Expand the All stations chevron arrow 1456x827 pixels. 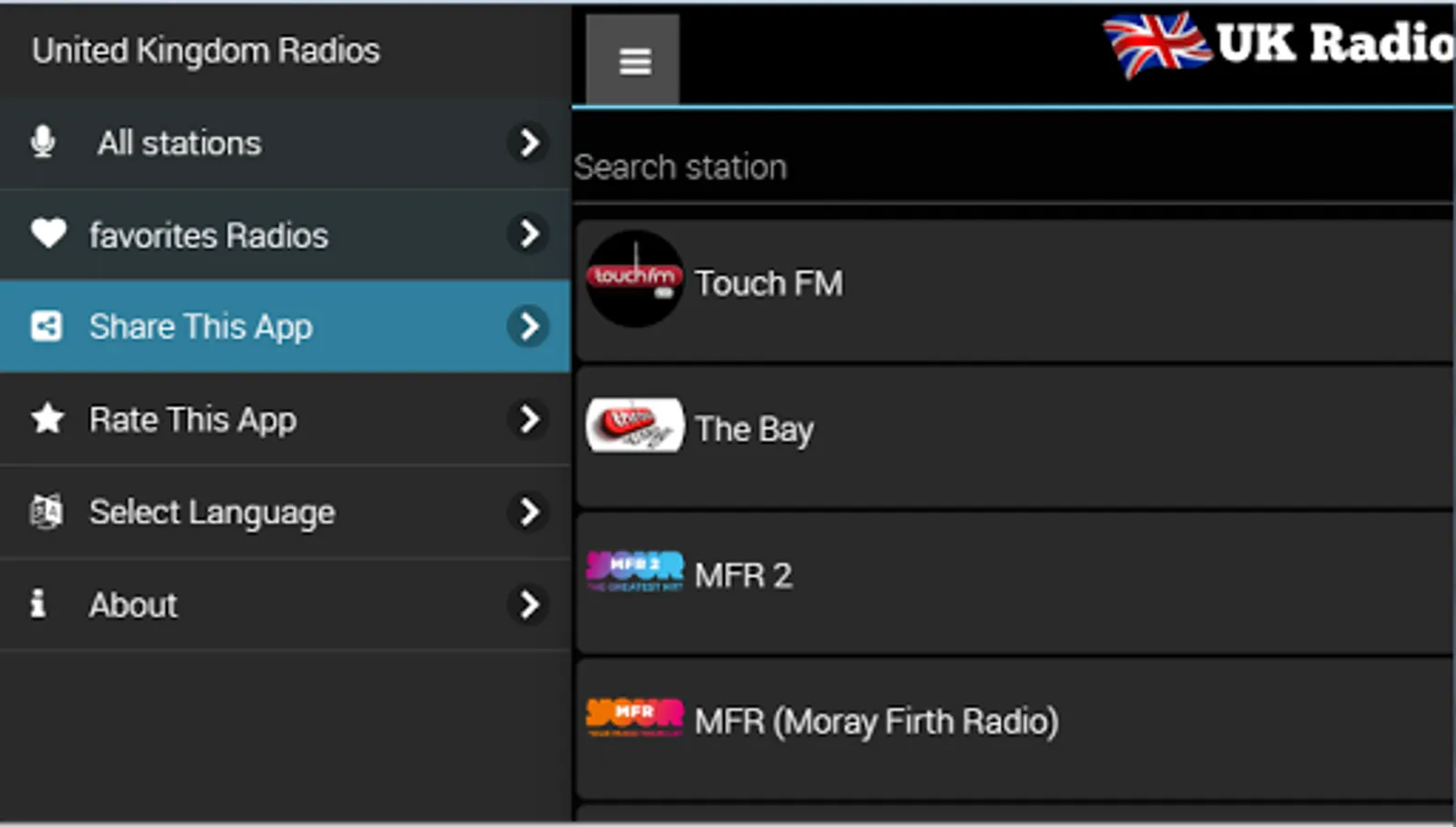pos(529,142)
